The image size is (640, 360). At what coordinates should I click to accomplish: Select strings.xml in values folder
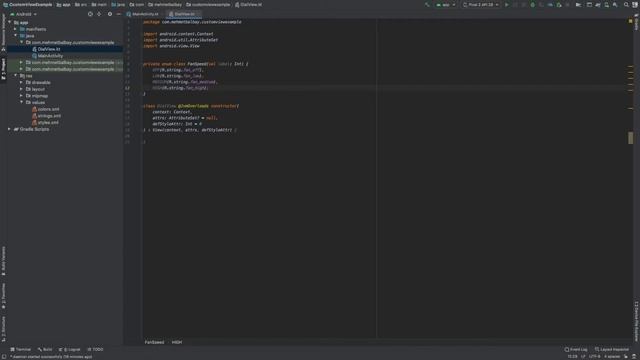49,116
